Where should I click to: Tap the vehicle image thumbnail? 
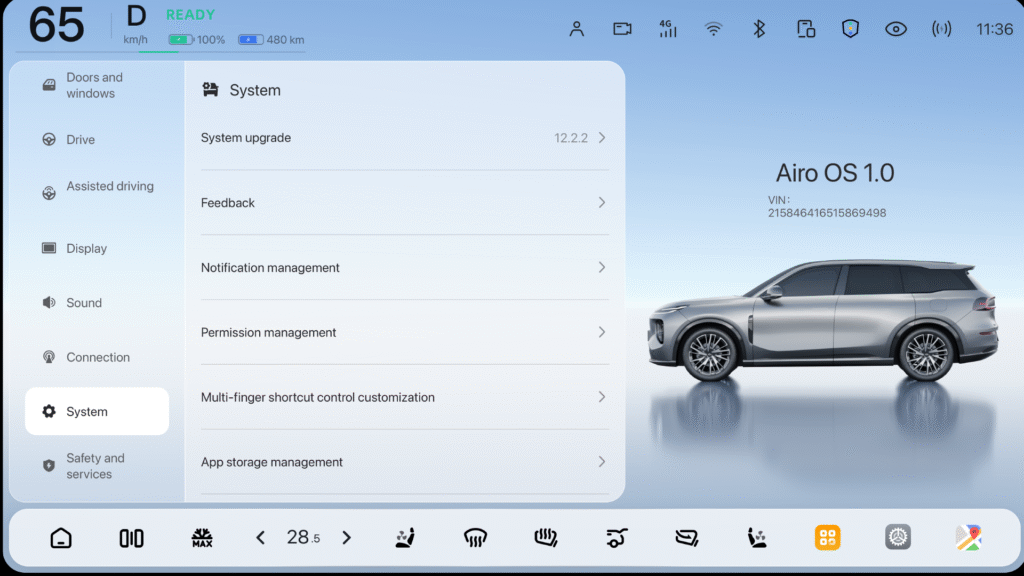pos(823,321)
